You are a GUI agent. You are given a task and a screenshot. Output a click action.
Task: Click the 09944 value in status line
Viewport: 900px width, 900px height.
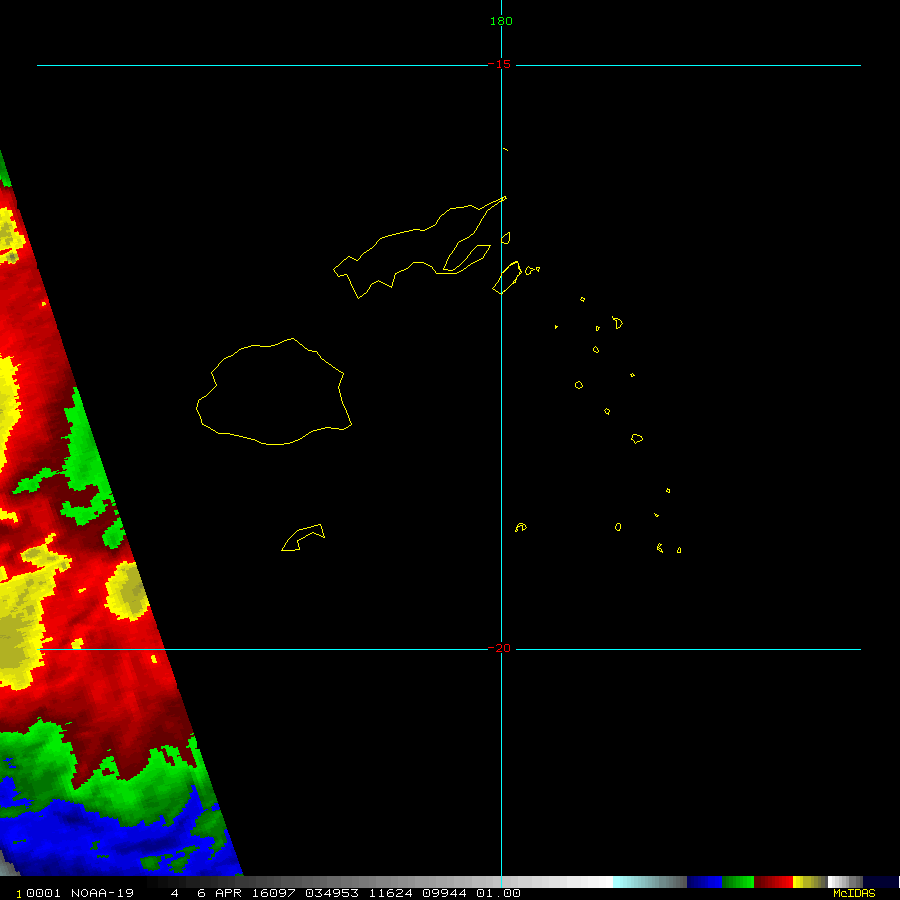coord(444,893)
